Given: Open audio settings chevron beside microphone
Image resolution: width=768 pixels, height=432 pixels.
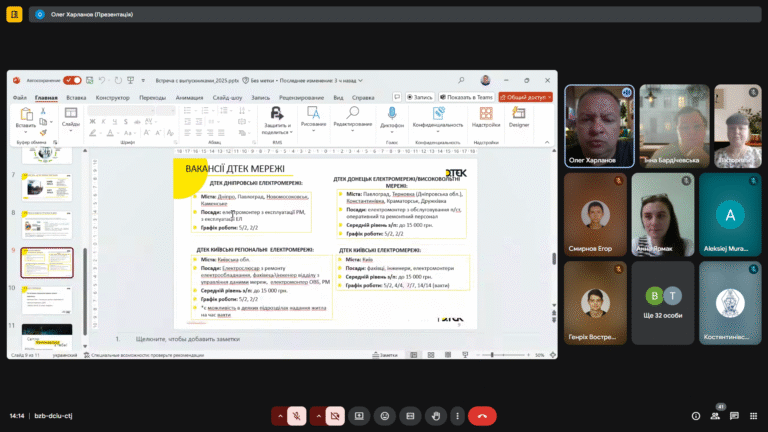Looking at the screenshot, I should [x=280, y=416].
